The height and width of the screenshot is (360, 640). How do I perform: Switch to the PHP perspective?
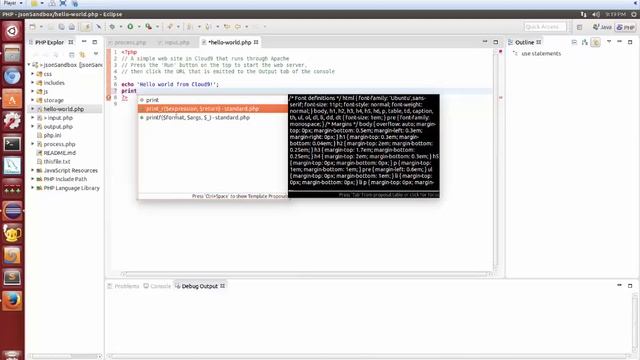(626, 27)
